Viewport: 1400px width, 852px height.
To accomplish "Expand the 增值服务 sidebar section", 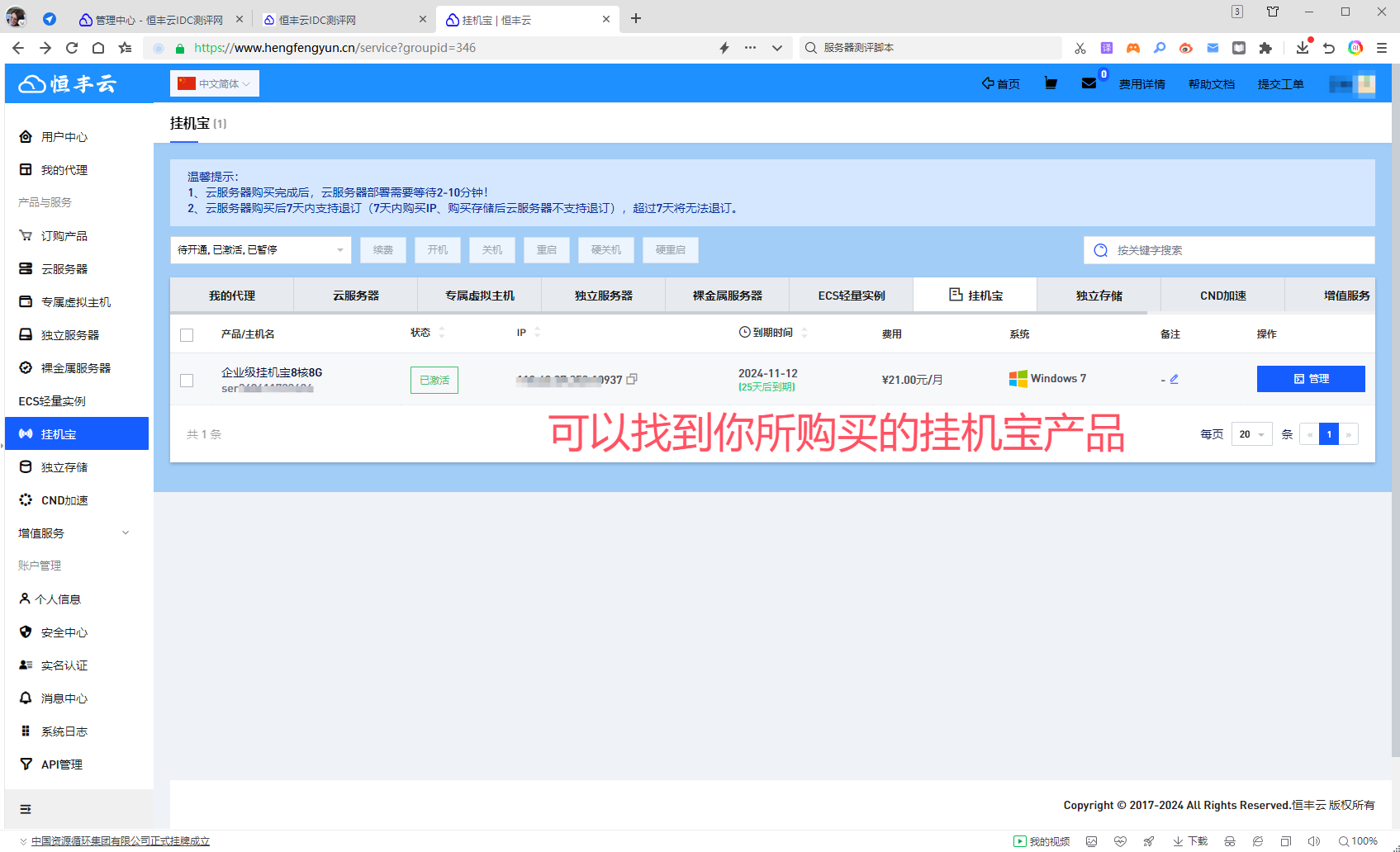I will 75,533.
